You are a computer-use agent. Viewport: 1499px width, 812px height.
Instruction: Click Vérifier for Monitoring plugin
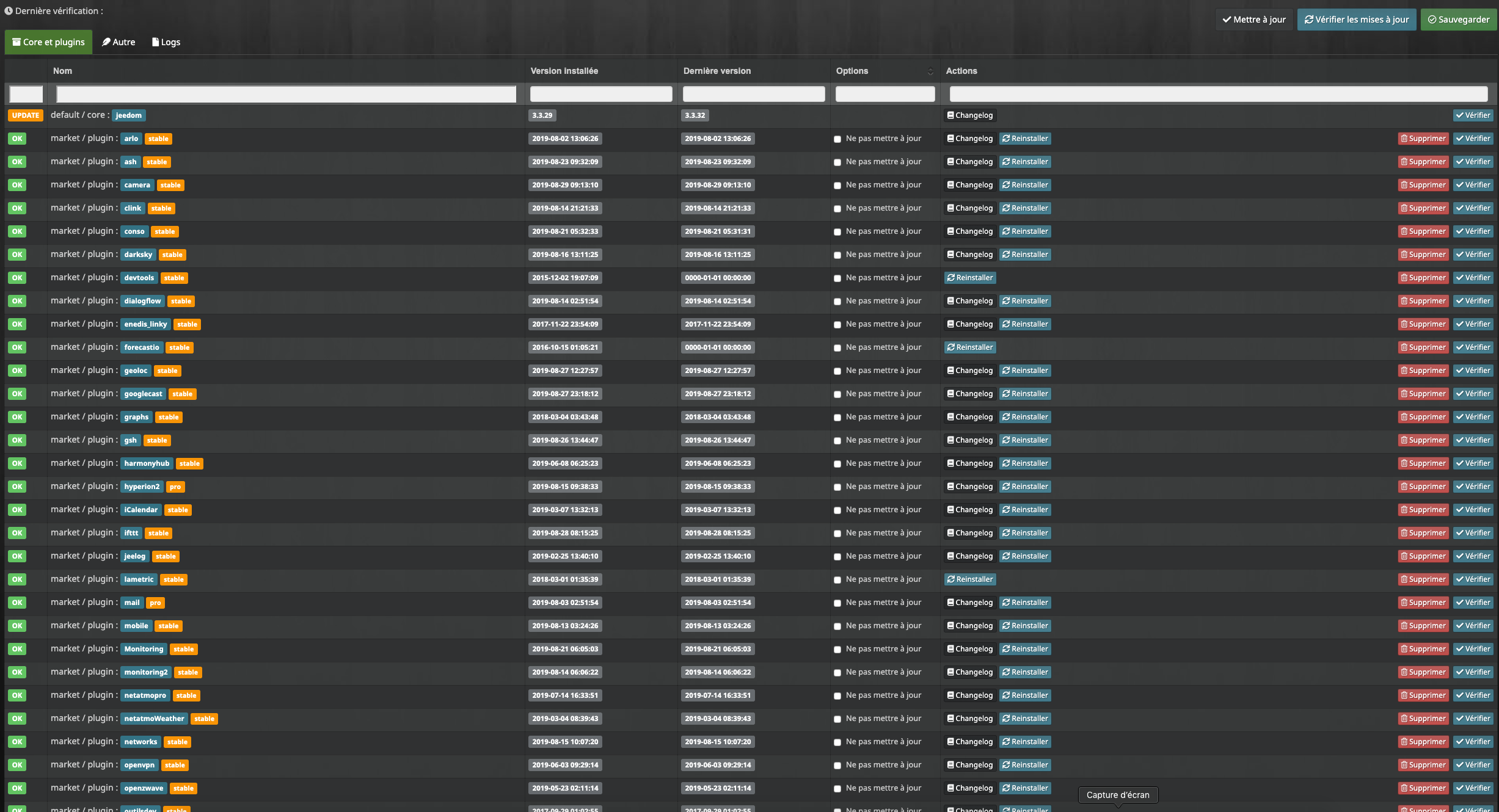[x=1473, y=649]
